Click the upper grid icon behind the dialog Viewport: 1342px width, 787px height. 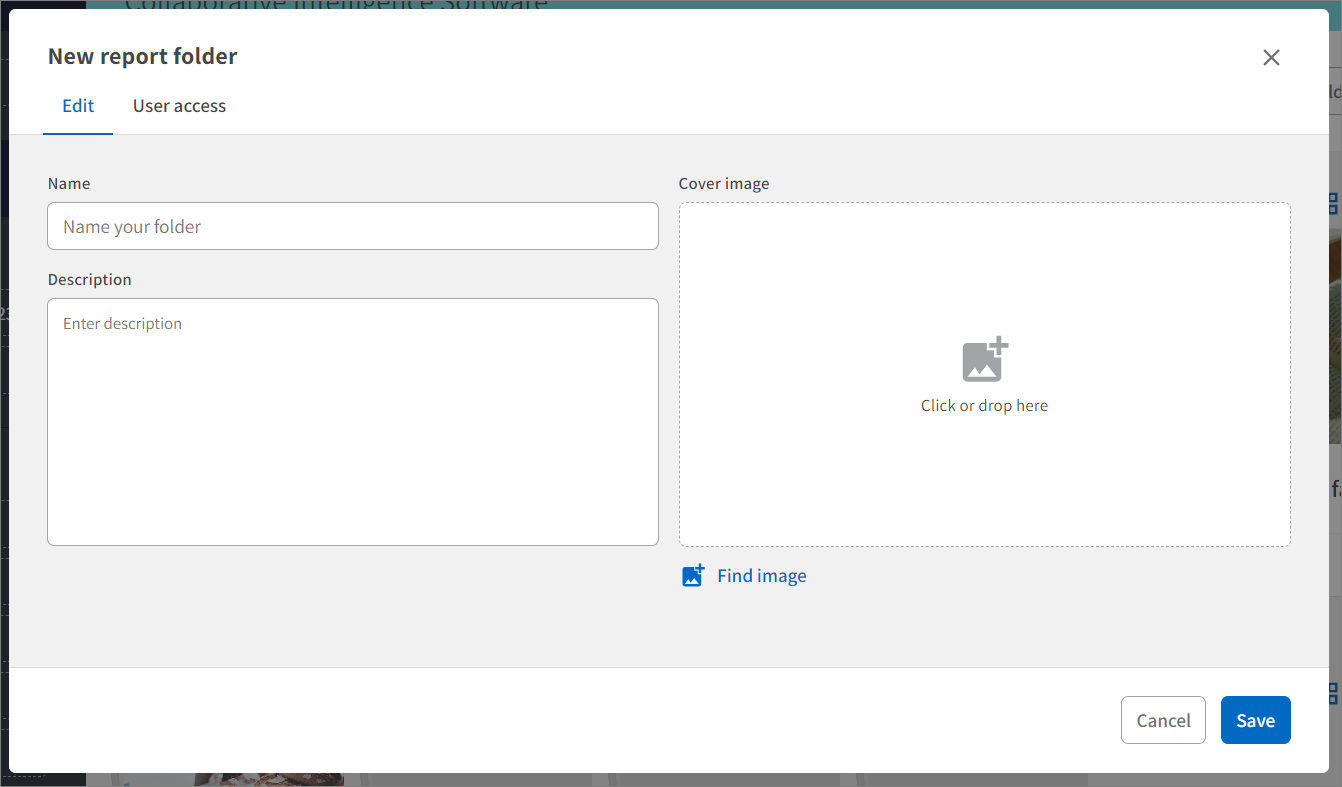tap(1334, 204)
